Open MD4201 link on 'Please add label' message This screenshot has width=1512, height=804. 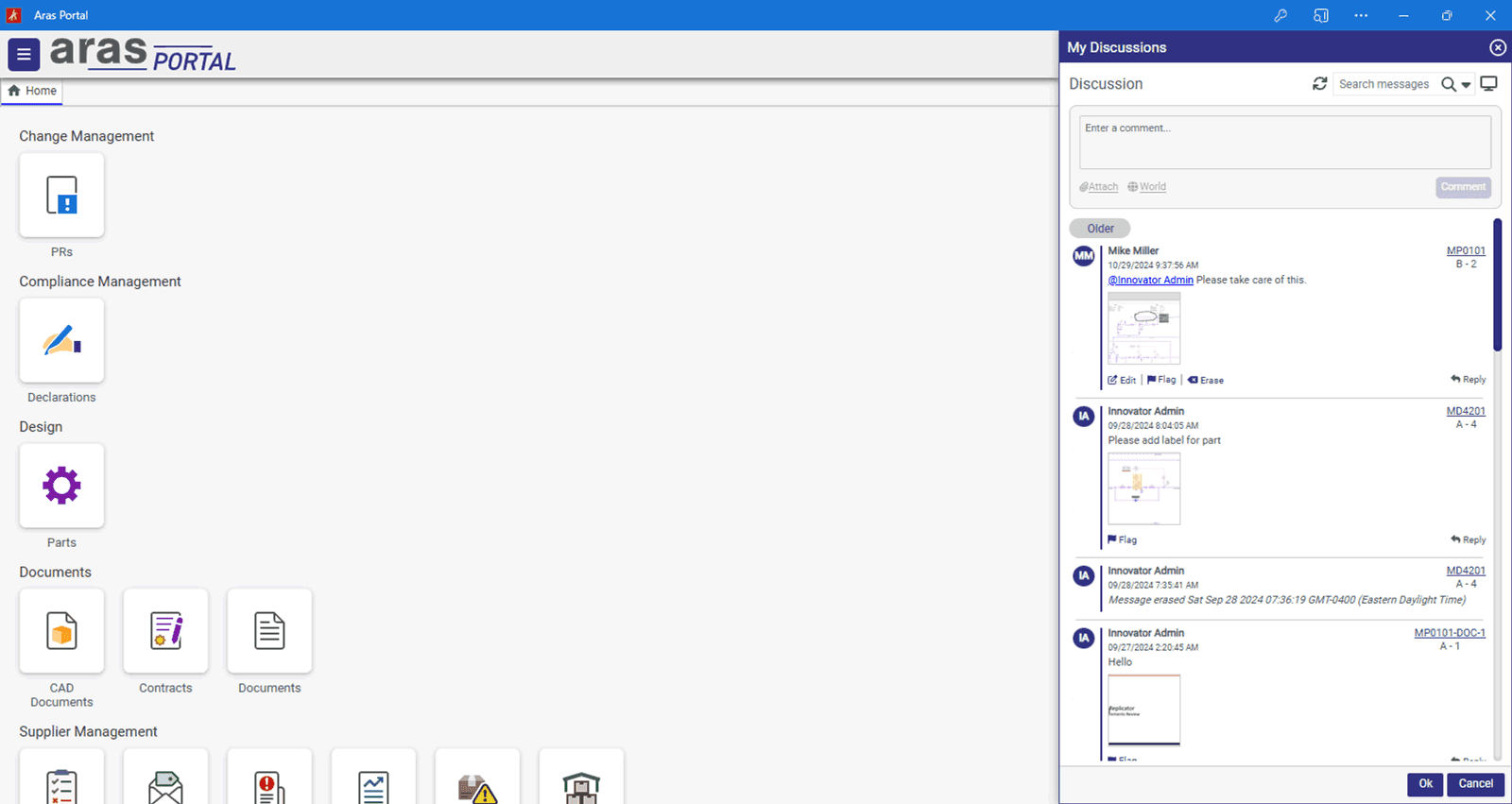point(1466,411)
